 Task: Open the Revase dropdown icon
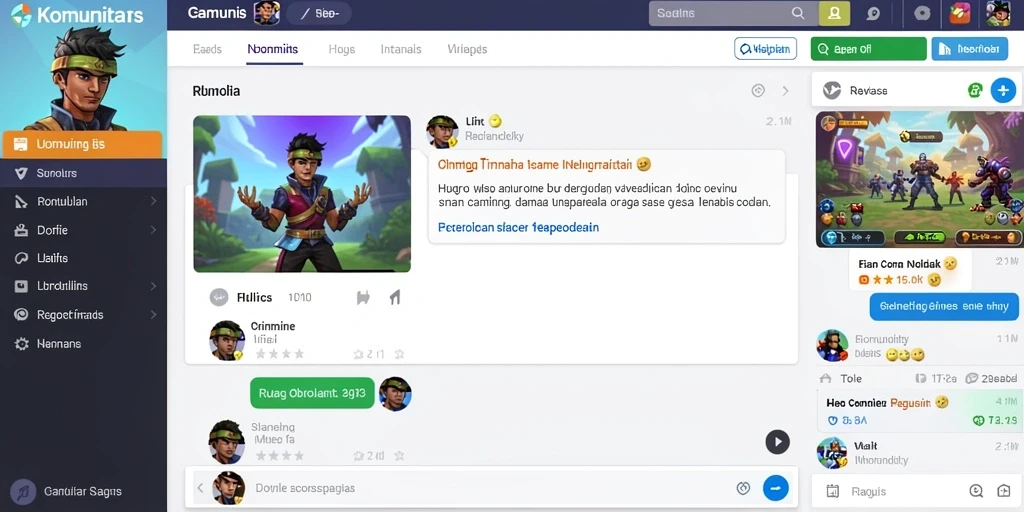[x=831, y=90]
